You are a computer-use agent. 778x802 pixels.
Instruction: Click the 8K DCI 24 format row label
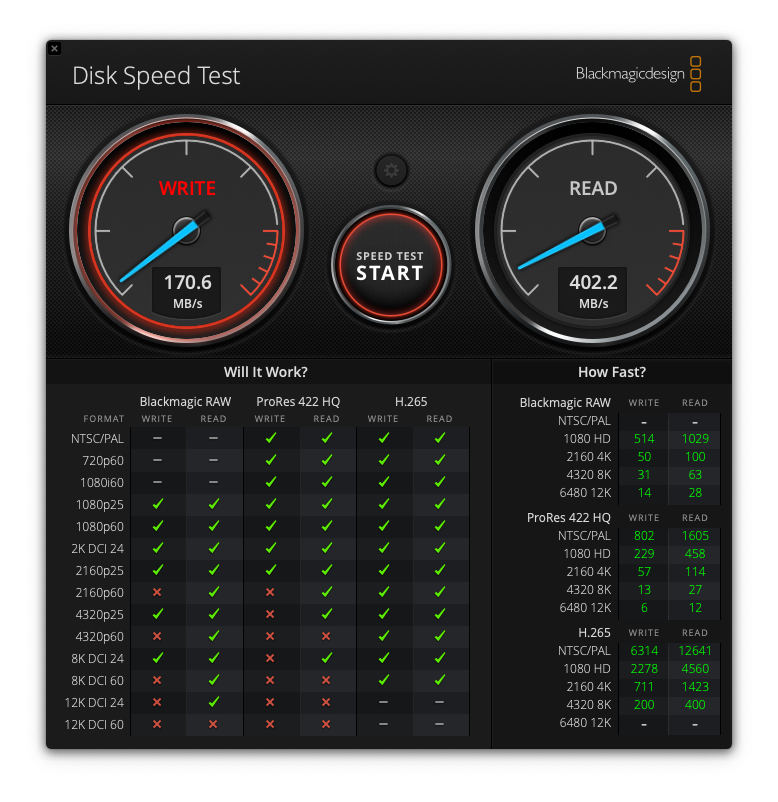point(97,659)
